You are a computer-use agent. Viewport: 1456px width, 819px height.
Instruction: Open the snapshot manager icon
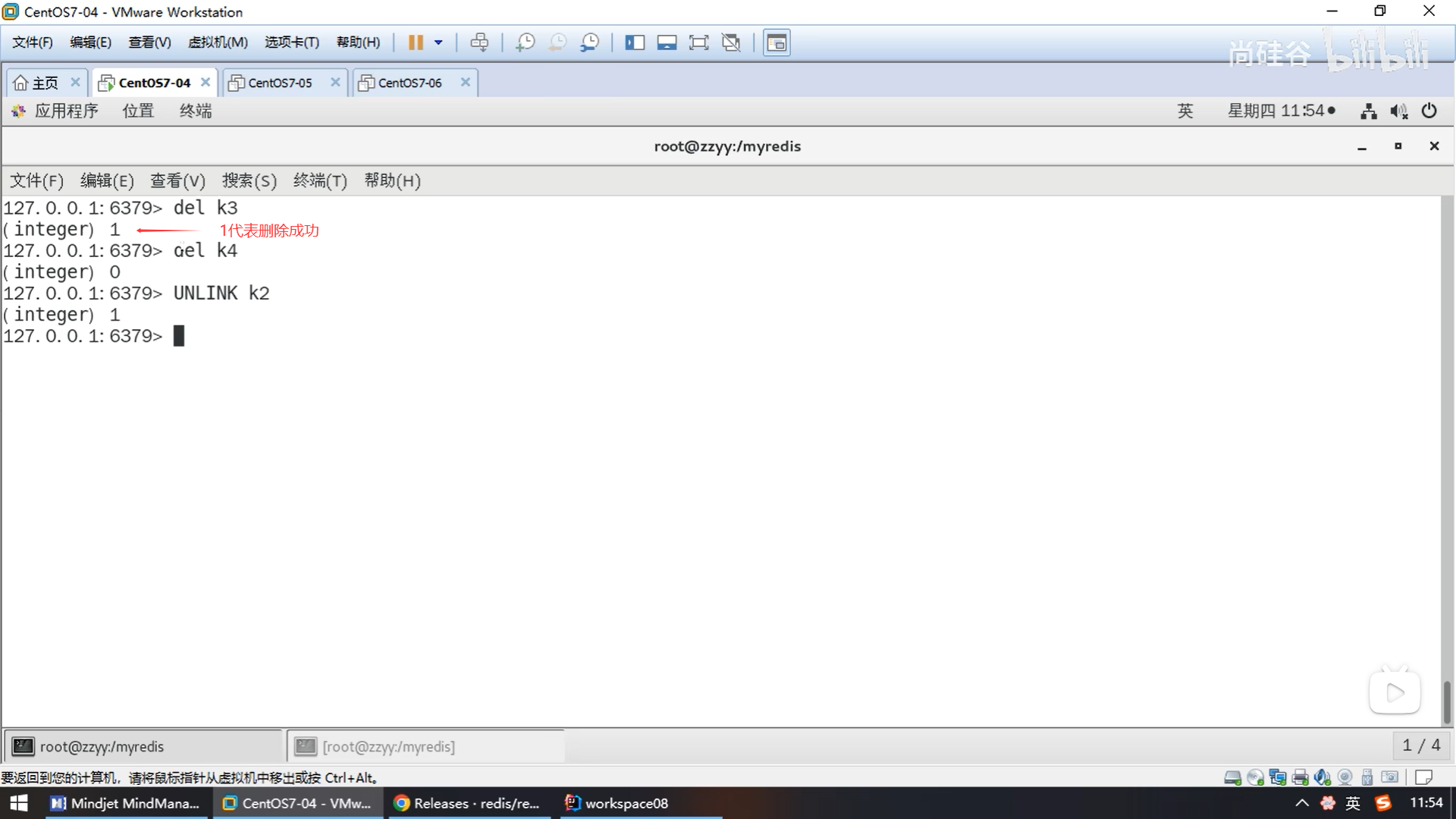[589, 42]
